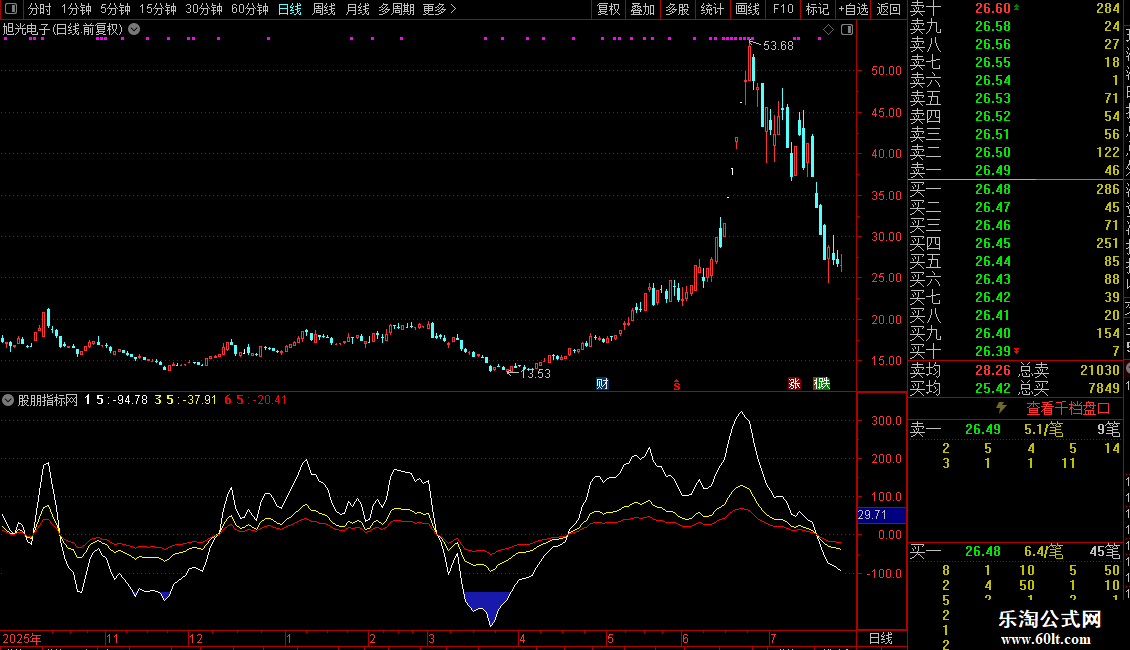Click the 日线 label at chart bottom-right
Screen dimensions: 1130x650
881,638
